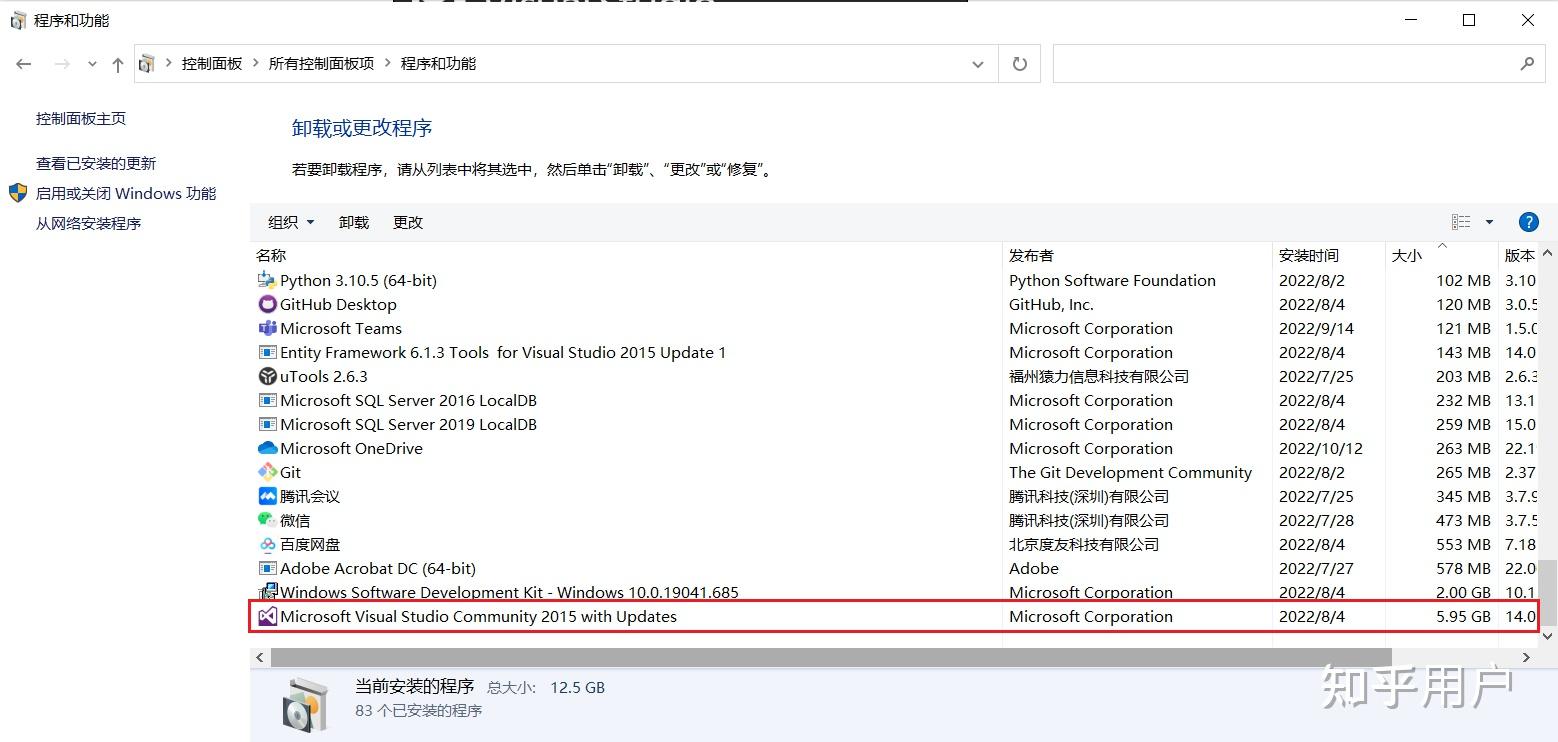Open 启用或关闭 Windows 功能 link
Screen dimensions: 1558x742
[x=126, y=193]
